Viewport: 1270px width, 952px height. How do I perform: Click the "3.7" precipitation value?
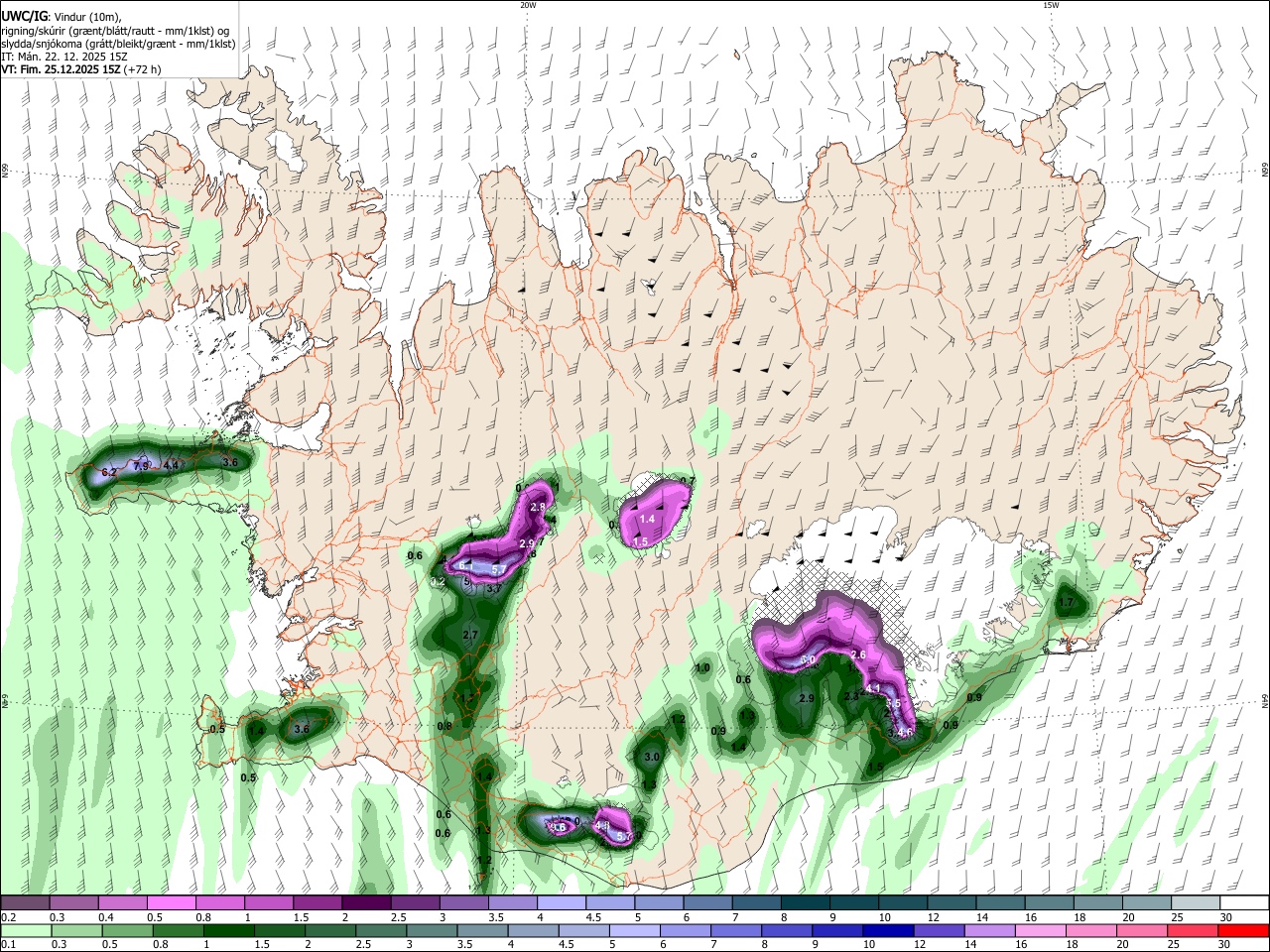494,588
